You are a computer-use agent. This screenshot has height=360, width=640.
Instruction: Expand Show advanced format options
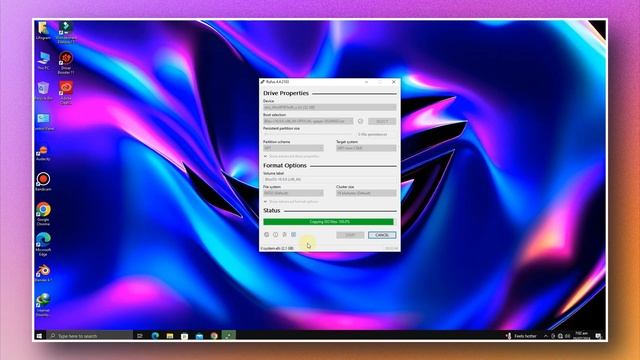point(291,202)
